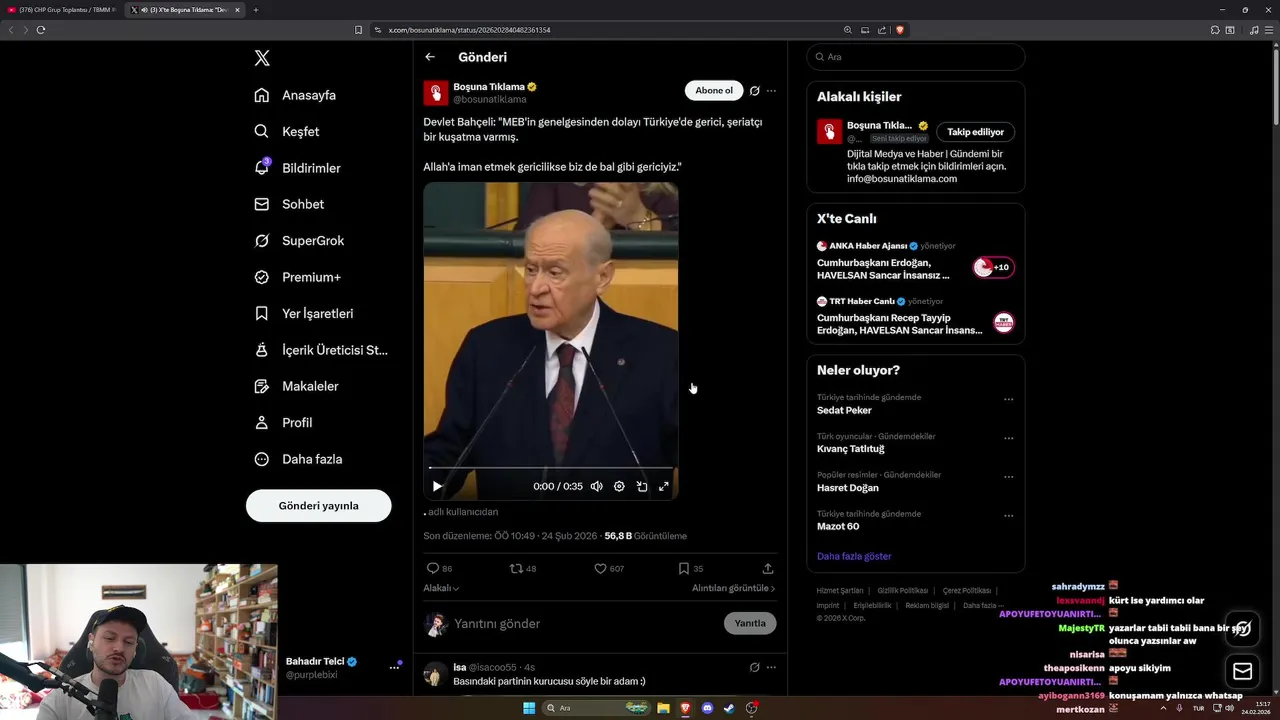Screen dimensions: 1280x720
Task: Click the Ara search field on X
Action: 916,57
